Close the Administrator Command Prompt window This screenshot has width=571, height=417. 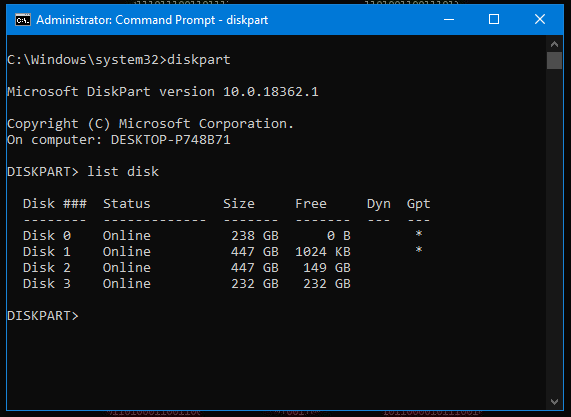coord(540,19)
